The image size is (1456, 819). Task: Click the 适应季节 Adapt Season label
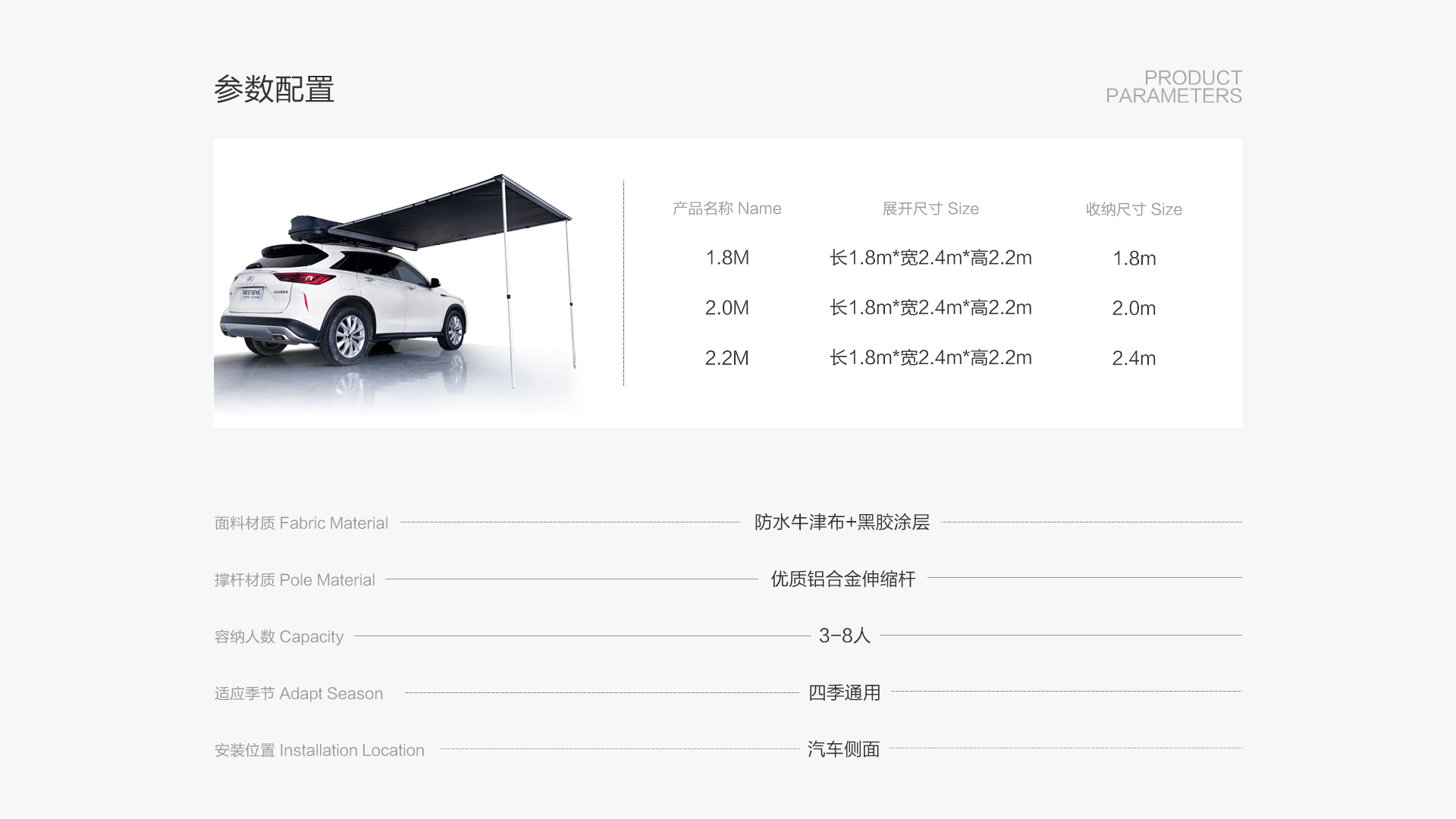click(x=298, y=694)
